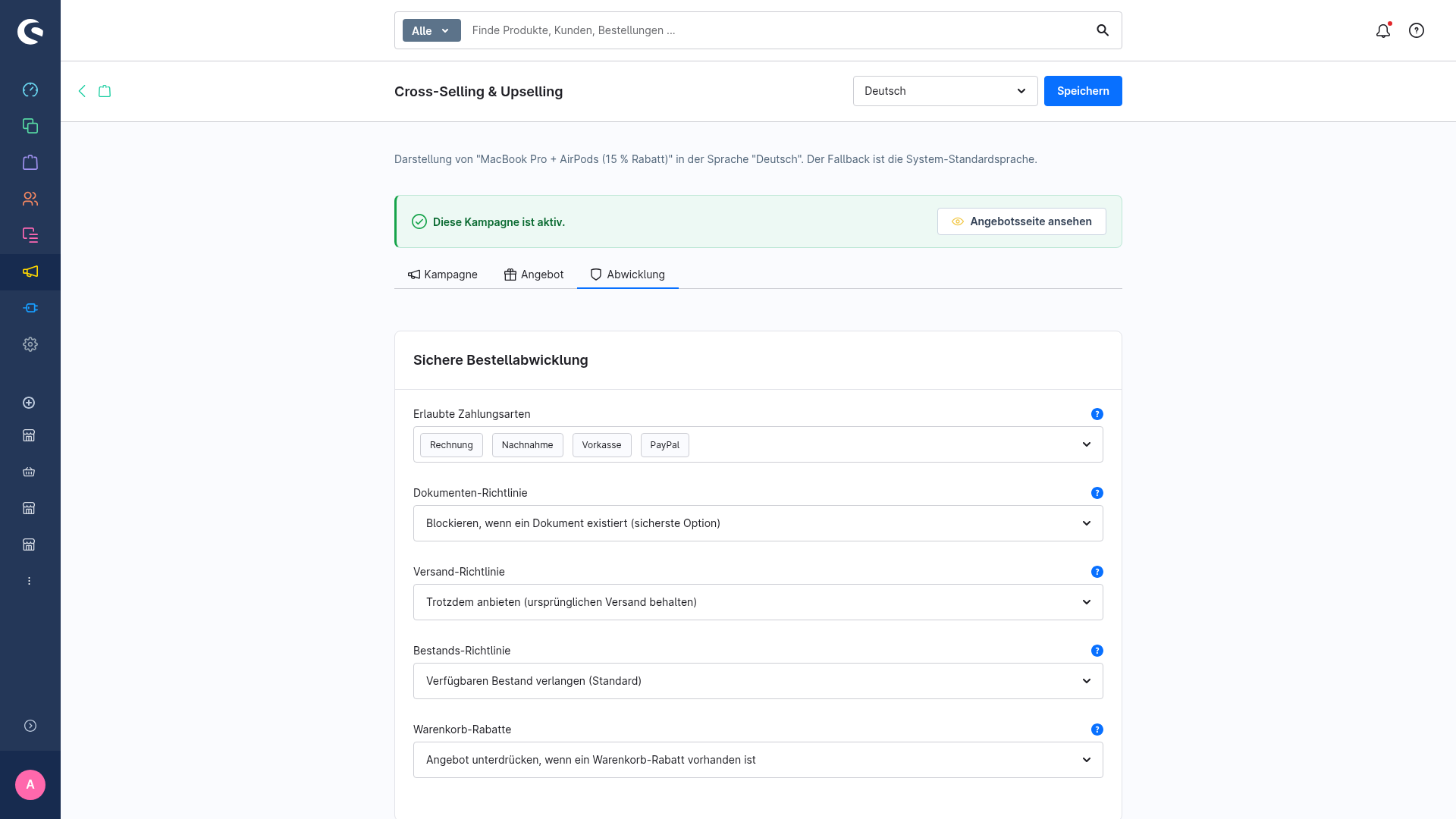This screenshot has width=1456, height=819.
Task: Expand the sidebar with the bottom arrow
Action: 30,726
